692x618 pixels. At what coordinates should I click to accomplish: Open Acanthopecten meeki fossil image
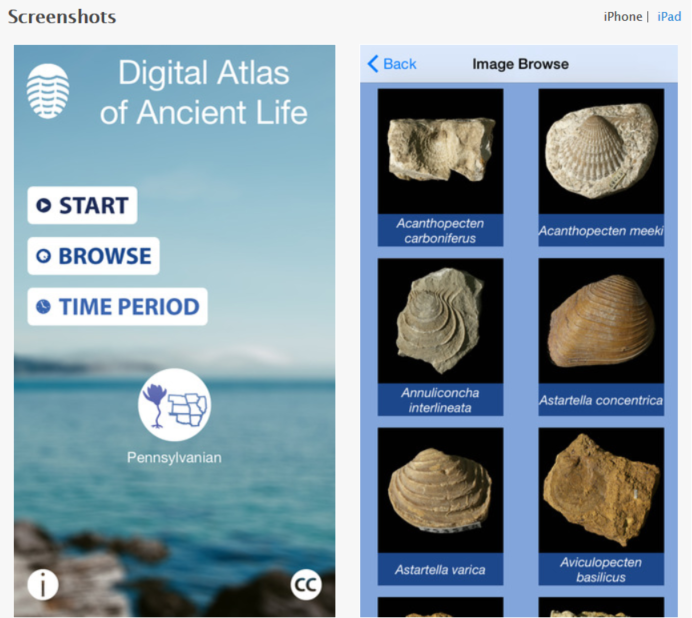[x=601, y=151]
